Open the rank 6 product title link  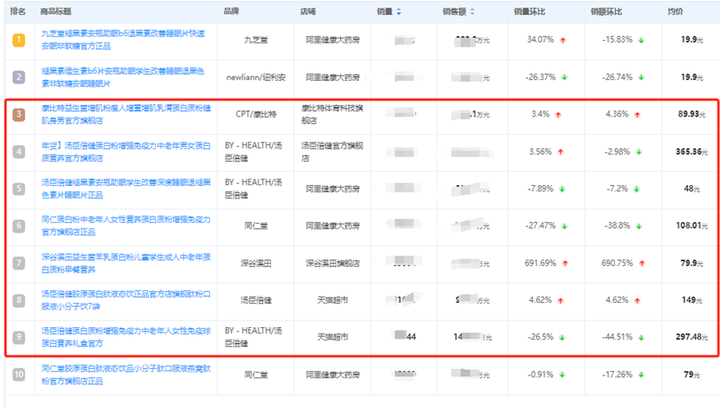(x=126, y=226)
